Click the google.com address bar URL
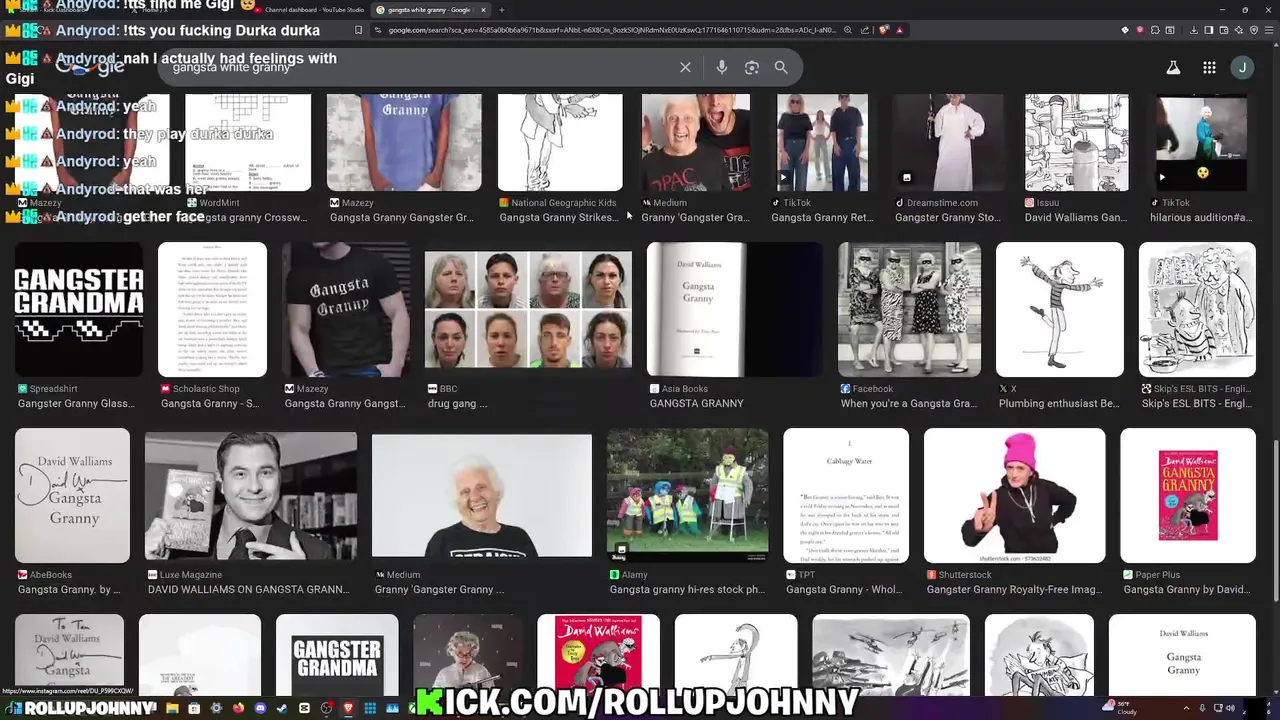Screen dimensions: 1280x720 610,30
